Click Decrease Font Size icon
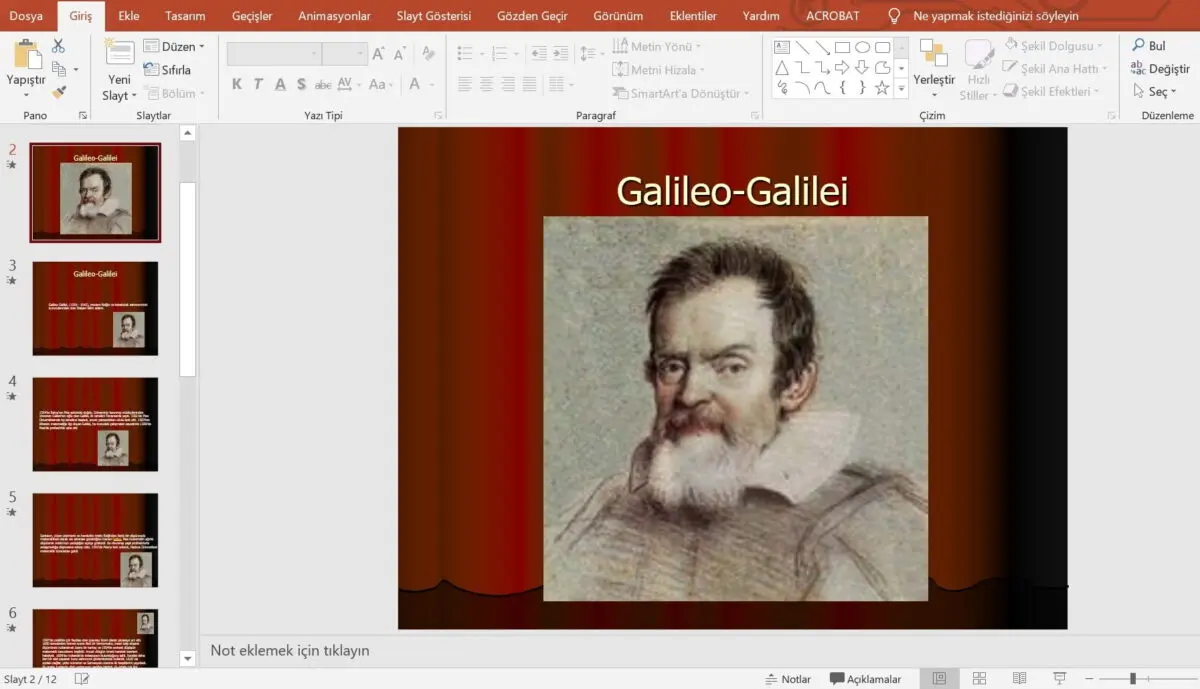This screenshot has width=1200, height=689. click(399, 54)
